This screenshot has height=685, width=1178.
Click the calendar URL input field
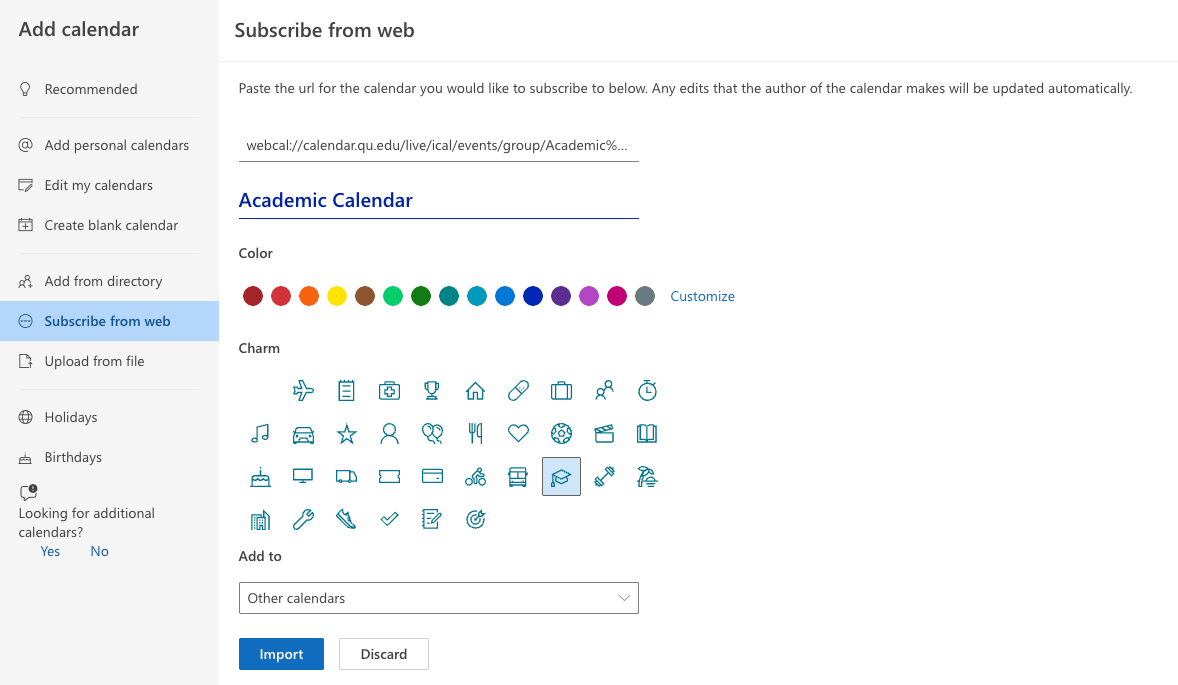(x=438, y=146)
